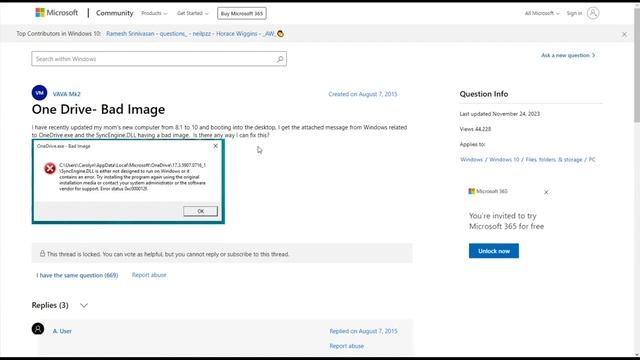
Task: Click the search magnifier icon
Action: [x=280, y=59]
